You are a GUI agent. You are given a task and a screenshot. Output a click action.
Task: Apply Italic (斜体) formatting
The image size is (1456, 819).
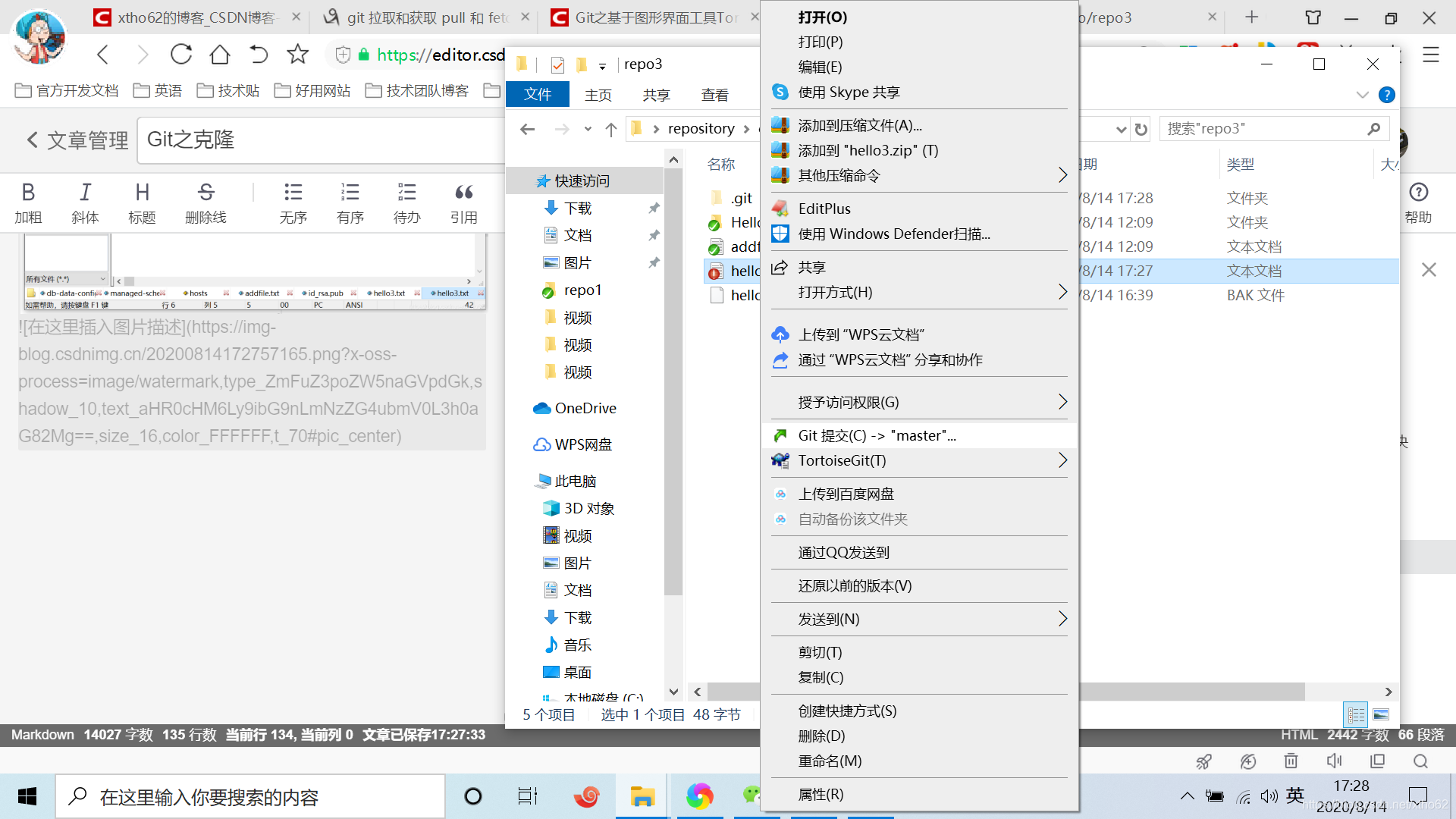[x=85, y=202]
